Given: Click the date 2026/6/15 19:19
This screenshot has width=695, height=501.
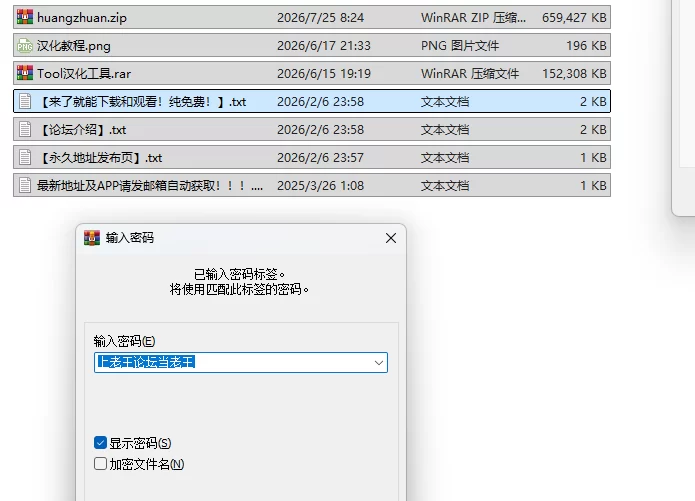Looking at the screenshot, I should coord(324,74).
